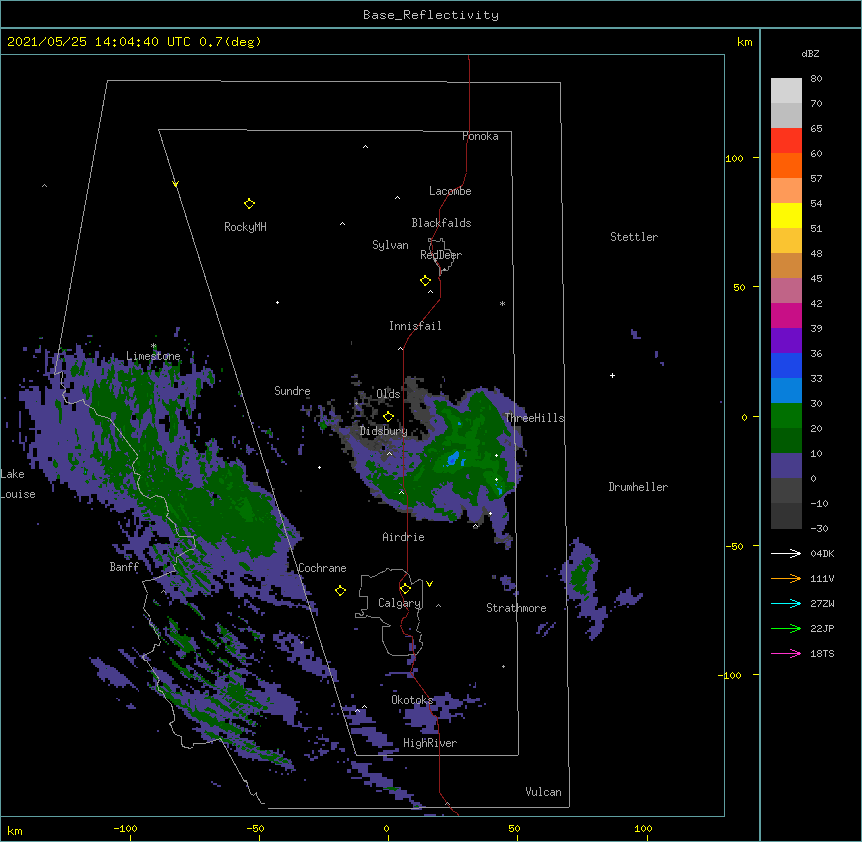Select the yellow diamond marker below RedDeer
Viewport: 862px width, 842px height.
pyautogui.click(x=426, y=281)
